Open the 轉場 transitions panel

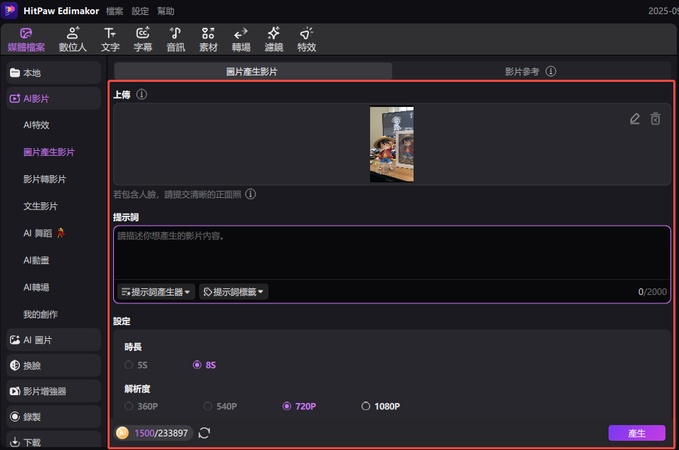click(x=241, y=39)
